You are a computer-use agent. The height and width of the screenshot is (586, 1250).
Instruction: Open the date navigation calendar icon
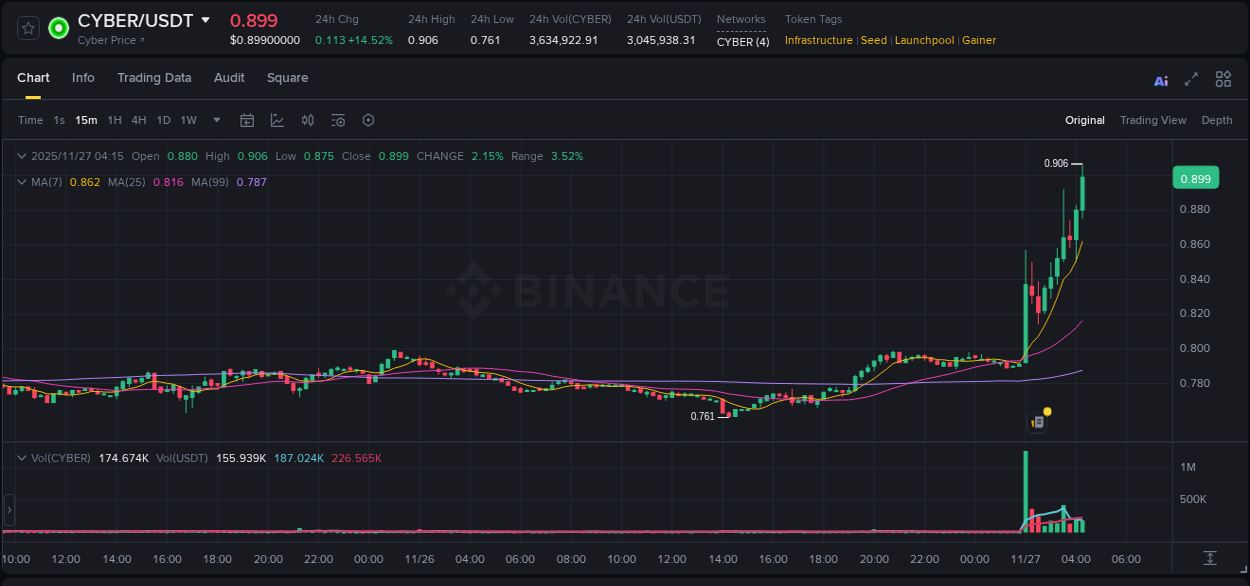(x=247, y=120)
